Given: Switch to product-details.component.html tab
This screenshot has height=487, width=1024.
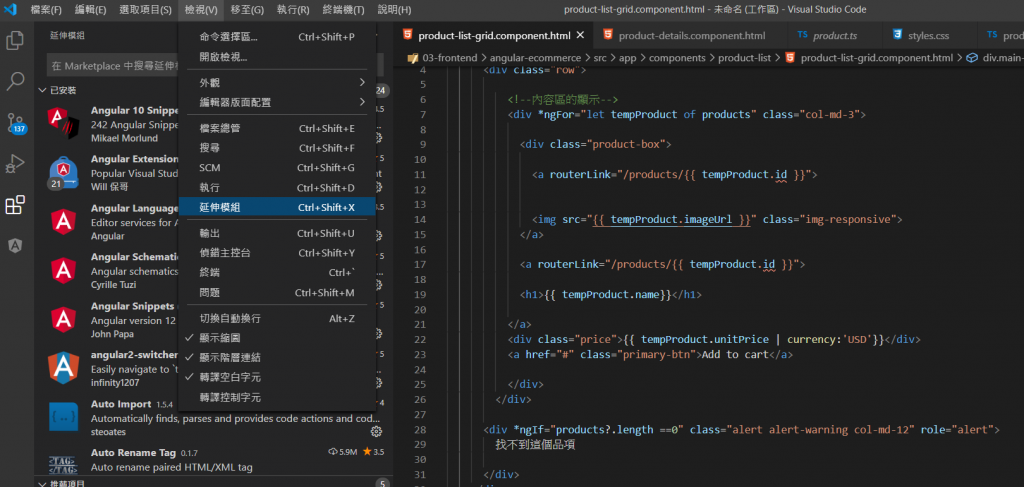Looking at the screenshot, I should coord(690,36).
